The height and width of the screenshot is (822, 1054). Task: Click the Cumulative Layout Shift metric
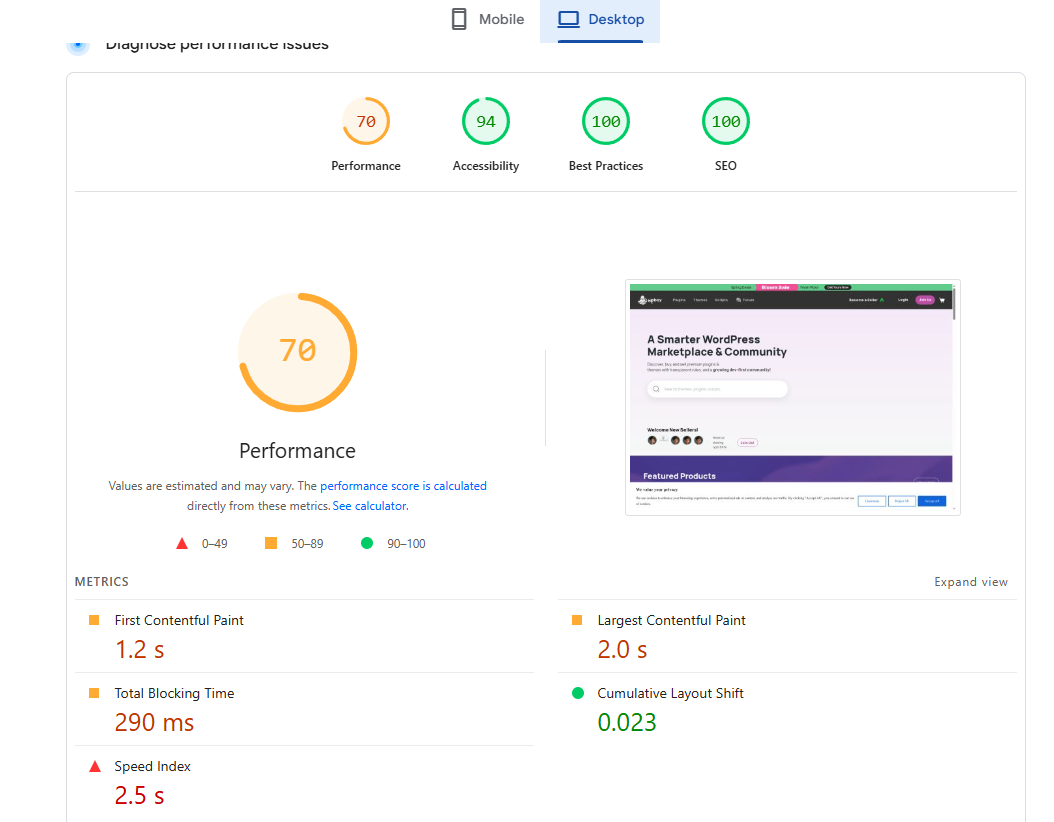787,709
